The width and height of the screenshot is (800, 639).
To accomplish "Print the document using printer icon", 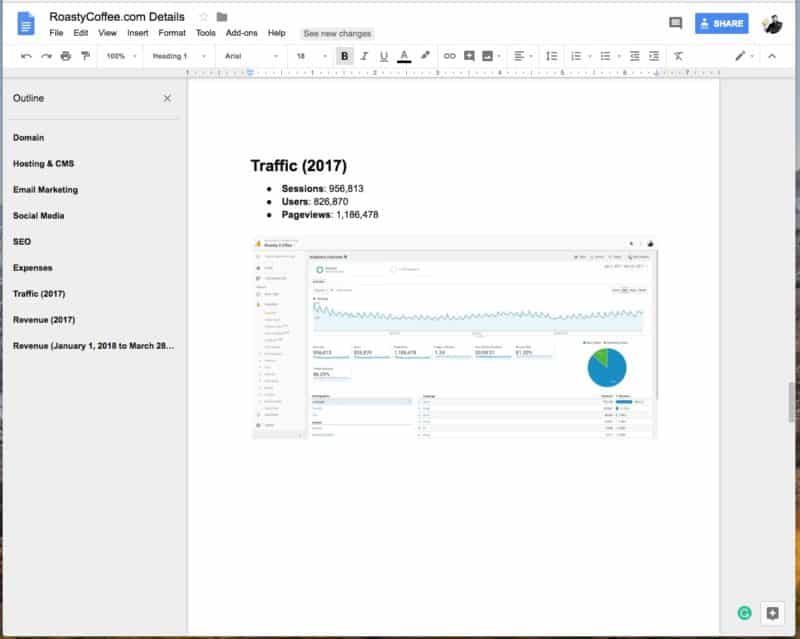I will pyautogui.click(x=66, y=56).
